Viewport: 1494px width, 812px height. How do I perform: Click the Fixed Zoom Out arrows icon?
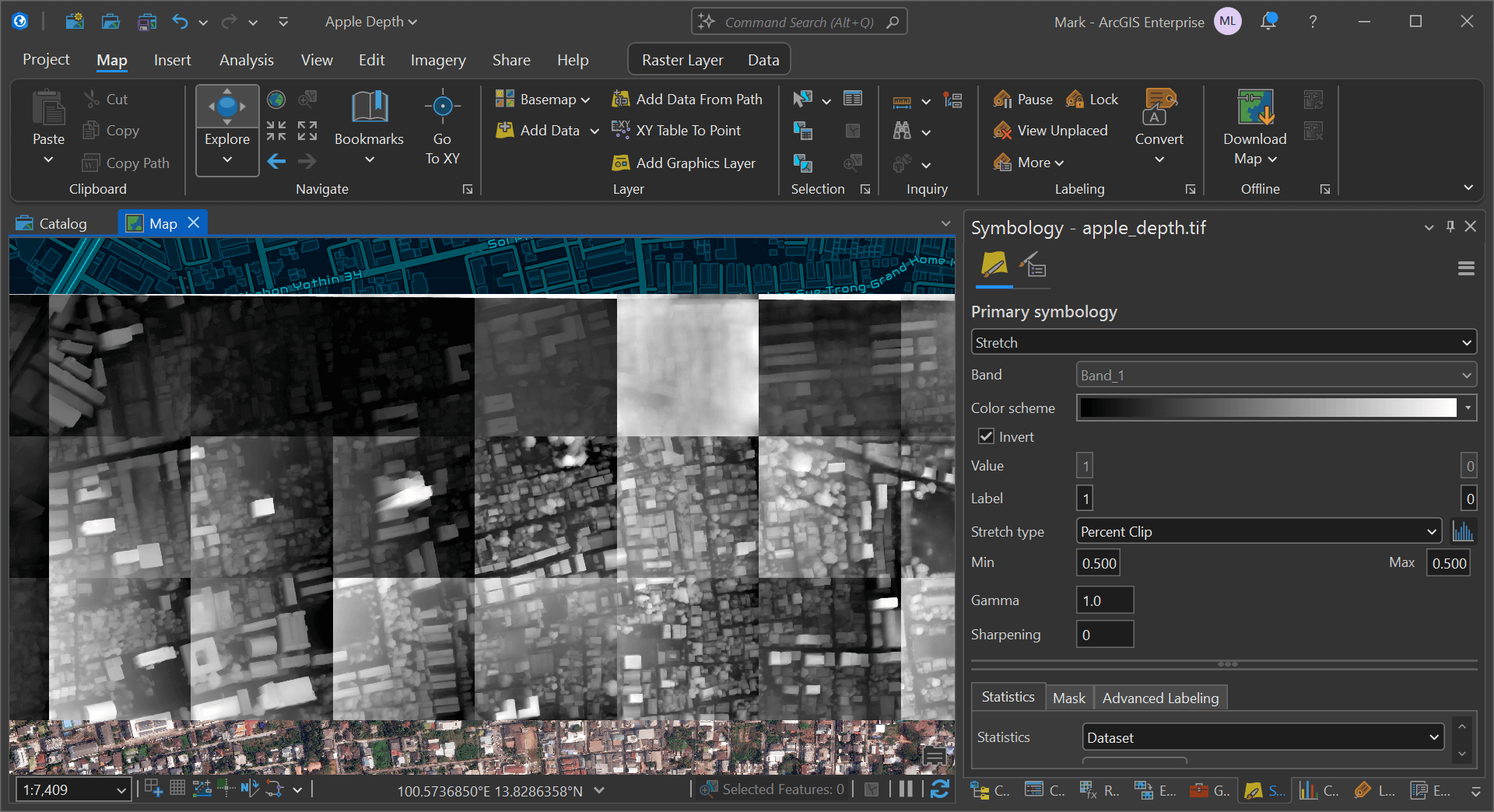click(307, 131)
